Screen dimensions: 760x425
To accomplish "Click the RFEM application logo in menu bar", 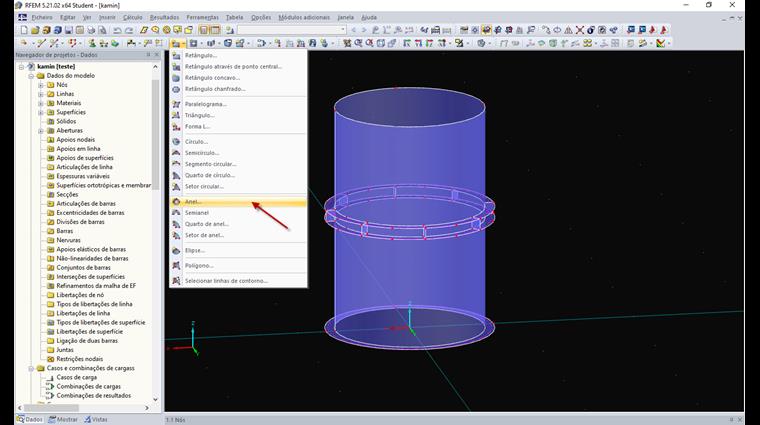I will click(x=22, y=17).
